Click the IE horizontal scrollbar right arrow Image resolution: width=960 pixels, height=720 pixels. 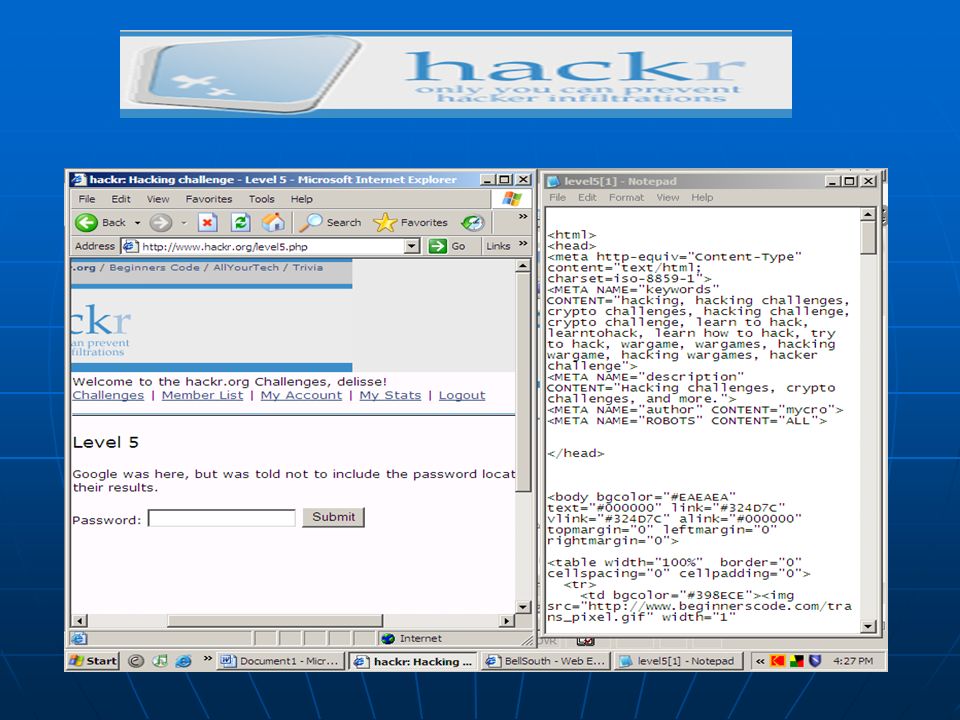(506, 621)
